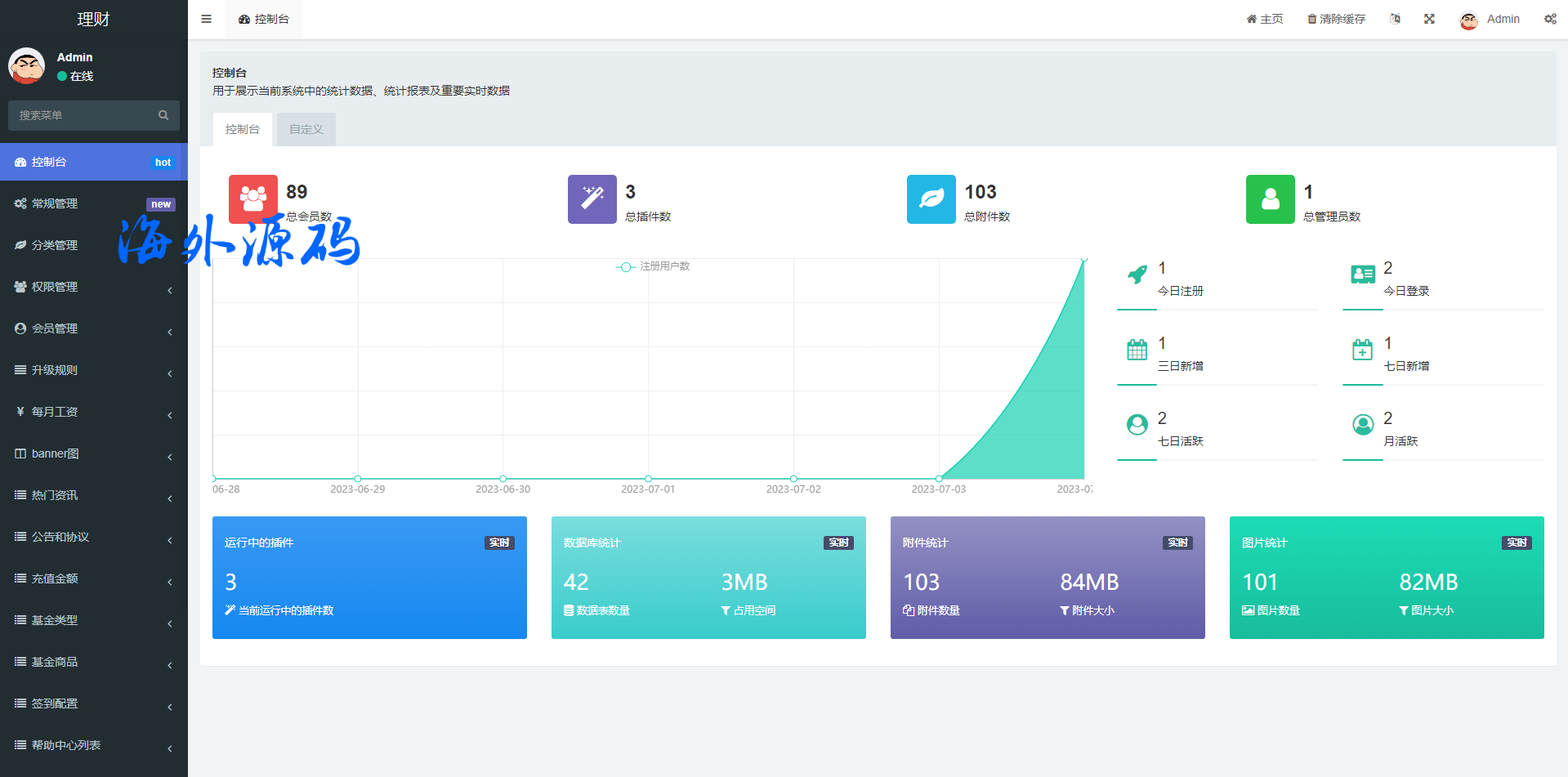Open the Admin user profile menu in header
1568x777 pixels.
[1490, 19]
